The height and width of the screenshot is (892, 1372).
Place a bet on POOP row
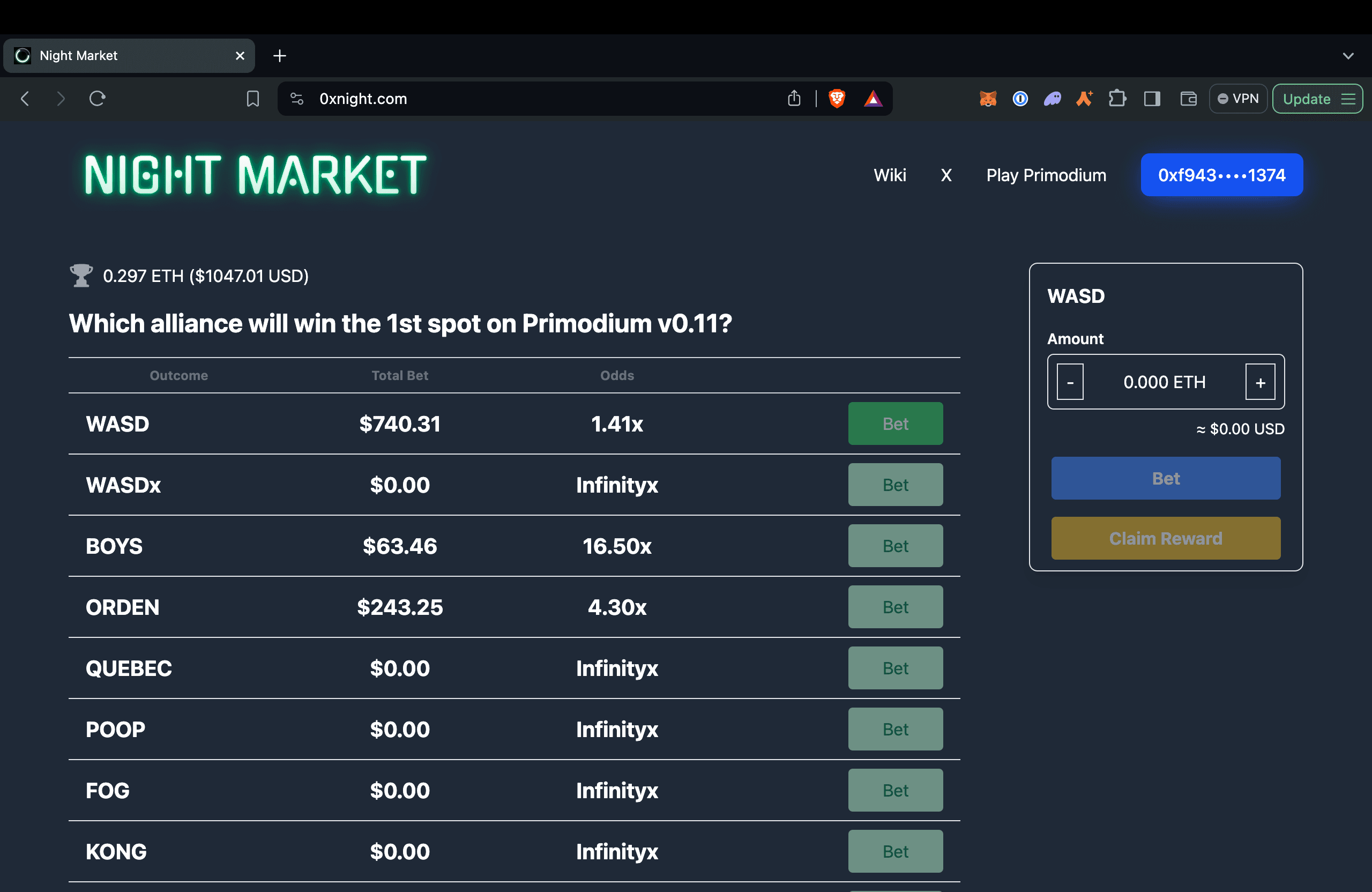[x=895, y=730]
